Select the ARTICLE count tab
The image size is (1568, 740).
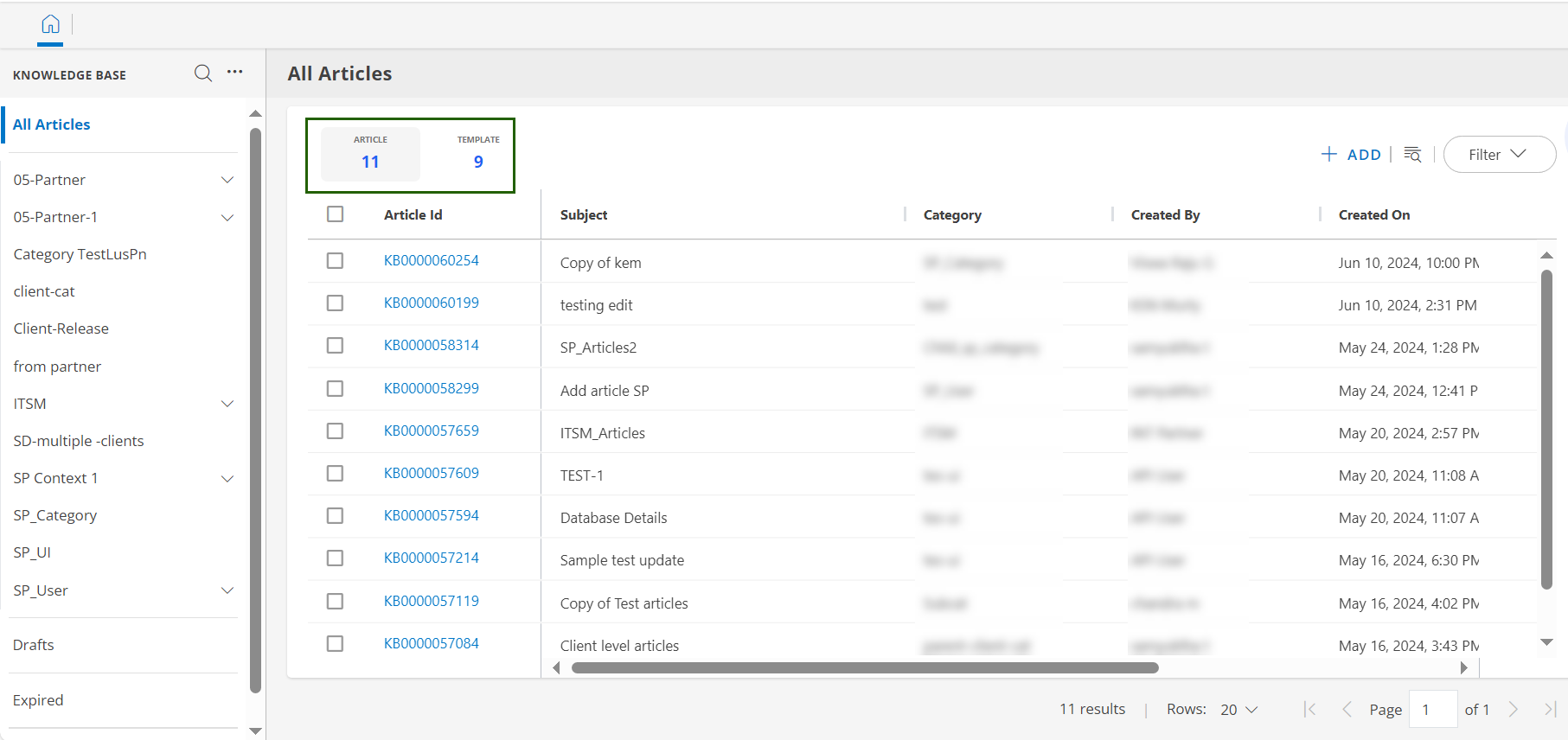click(x=370, y=154)
